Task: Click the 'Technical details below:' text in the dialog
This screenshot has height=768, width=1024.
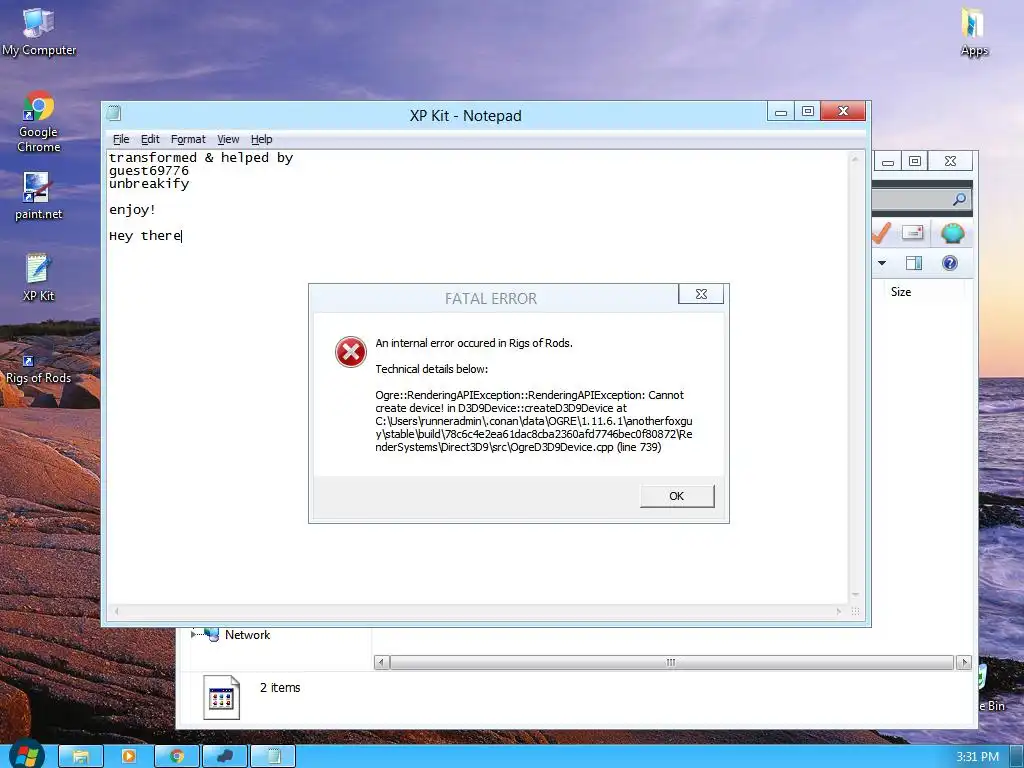Action: click(x=432, y=369)
